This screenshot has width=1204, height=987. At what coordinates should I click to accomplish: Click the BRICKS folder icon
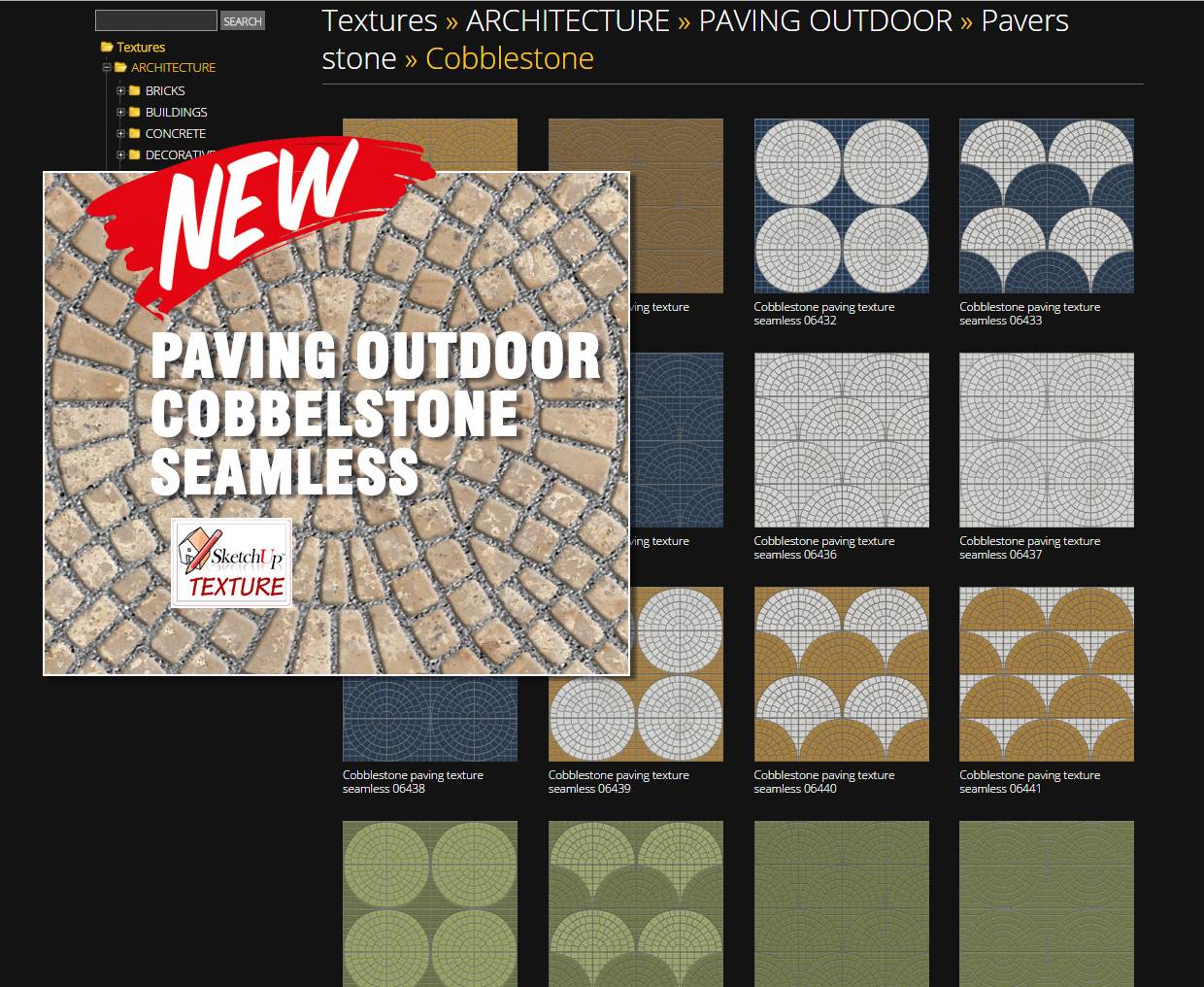pos(134,90)
